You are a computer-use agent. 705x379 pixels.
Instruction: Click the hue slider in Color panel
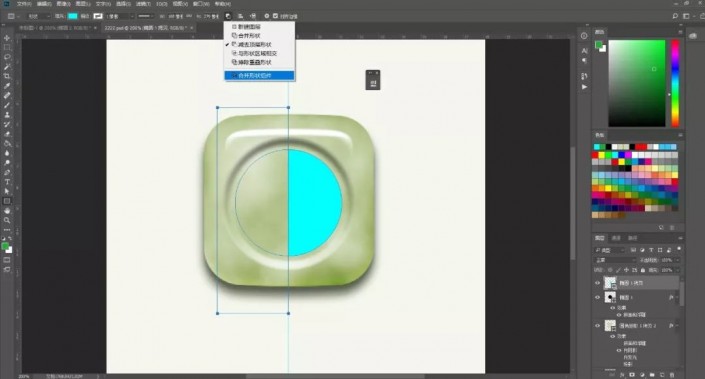point(675,83)
